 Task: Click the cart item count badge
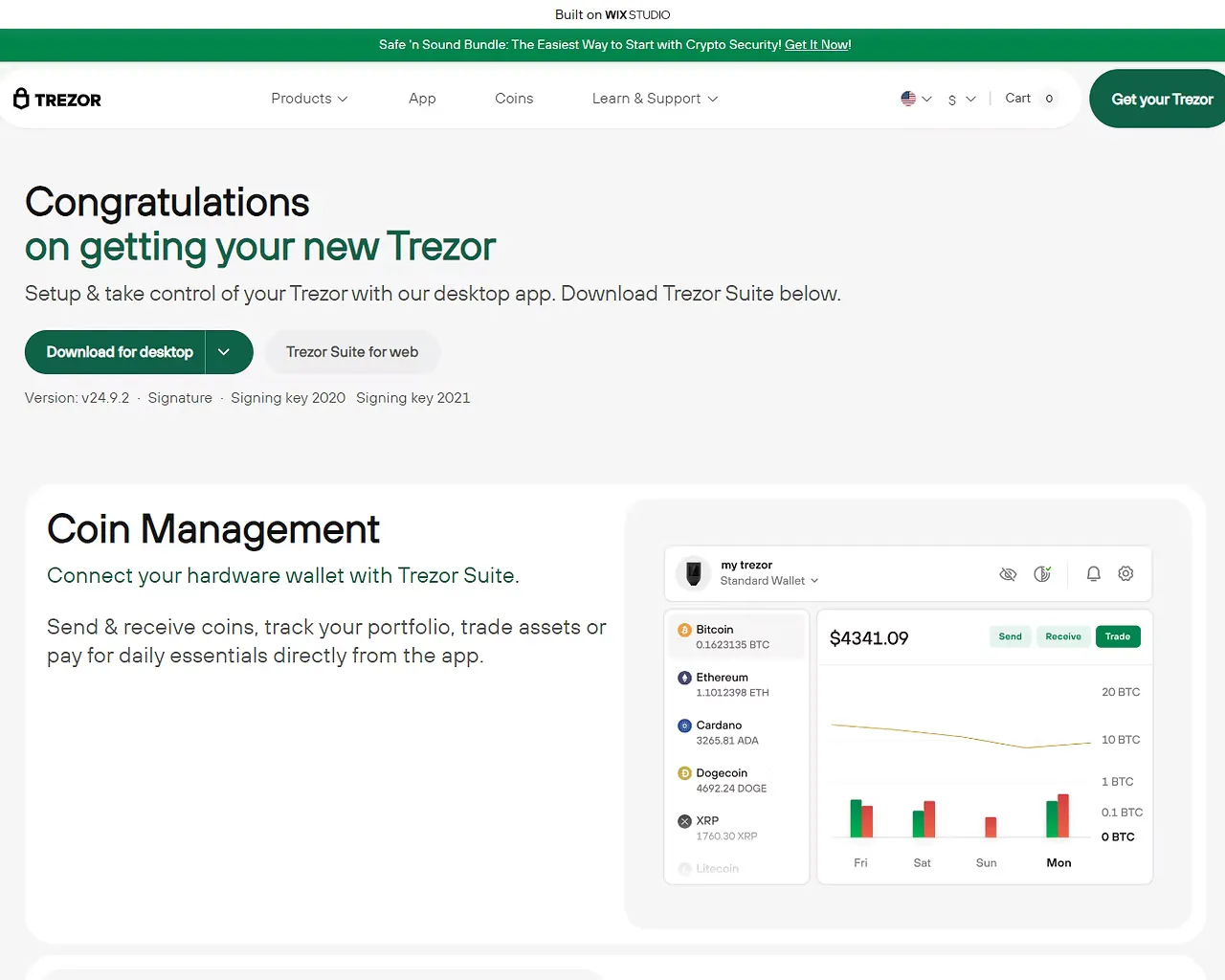click(1049, 99)
